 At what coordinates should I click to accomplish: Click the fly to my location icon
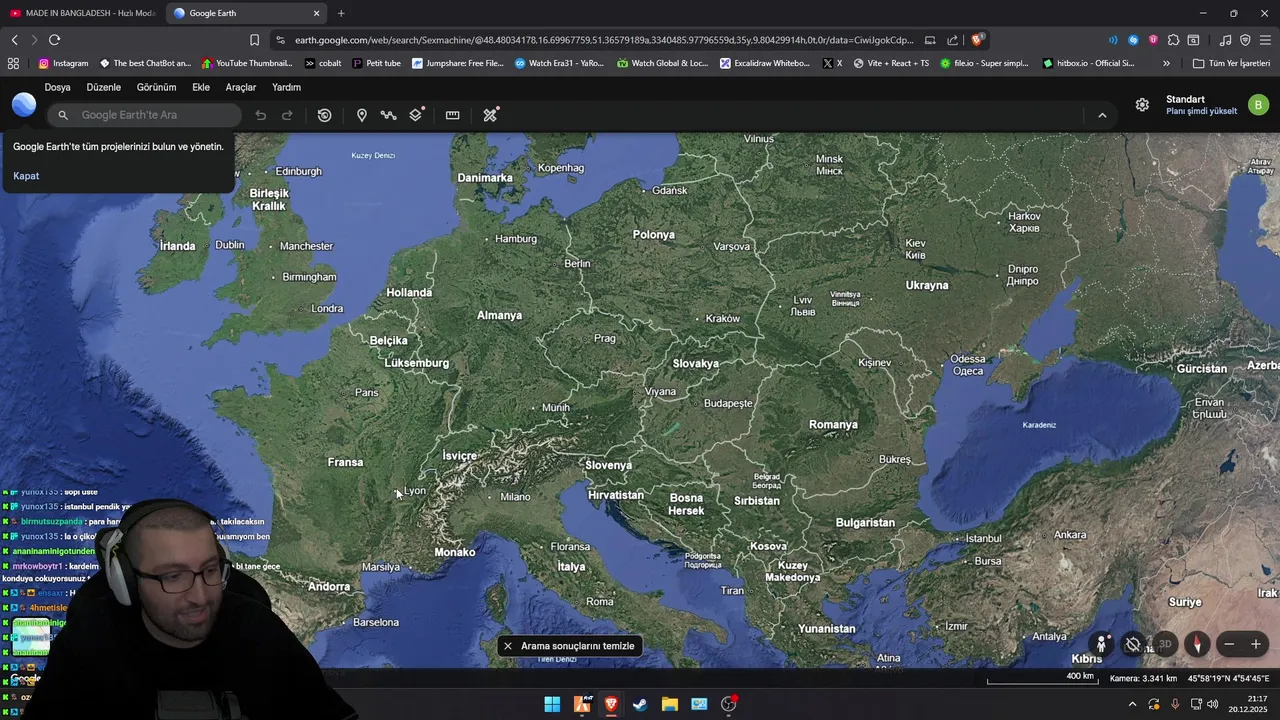point(1133,644)
